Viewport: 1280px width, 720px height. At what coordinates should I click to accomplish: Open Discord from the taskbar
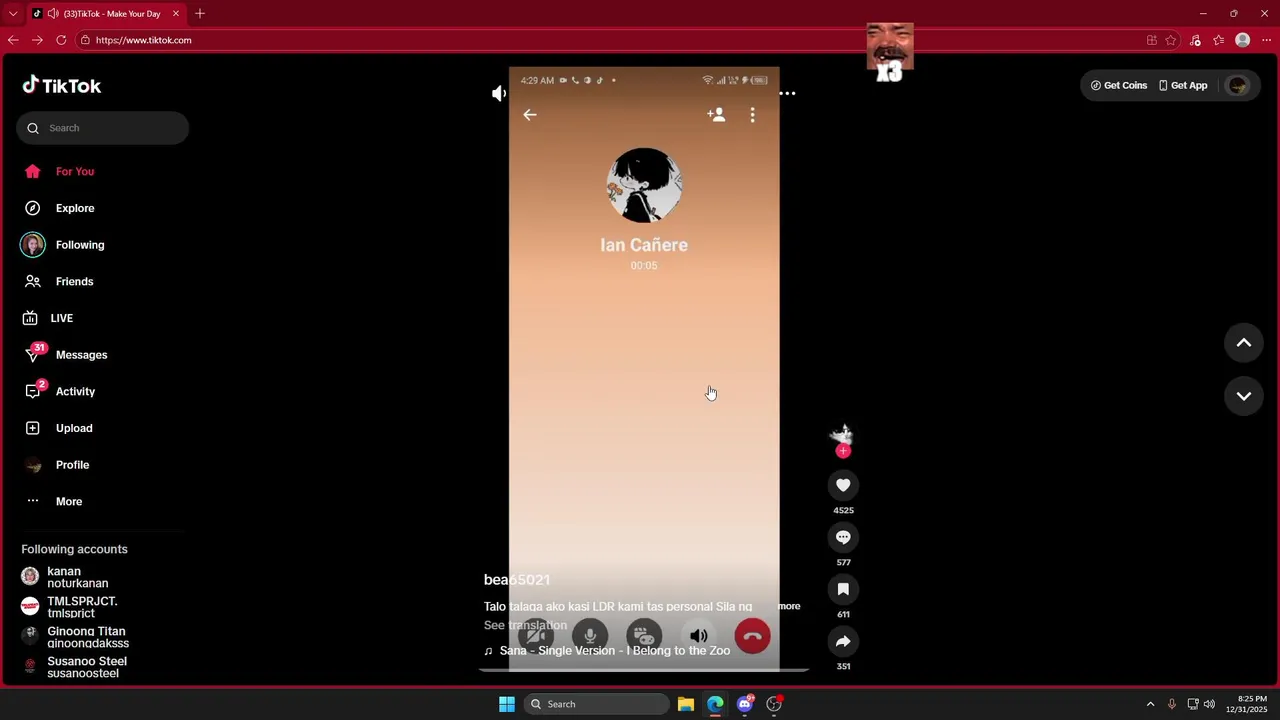click(x=745, y=704)
